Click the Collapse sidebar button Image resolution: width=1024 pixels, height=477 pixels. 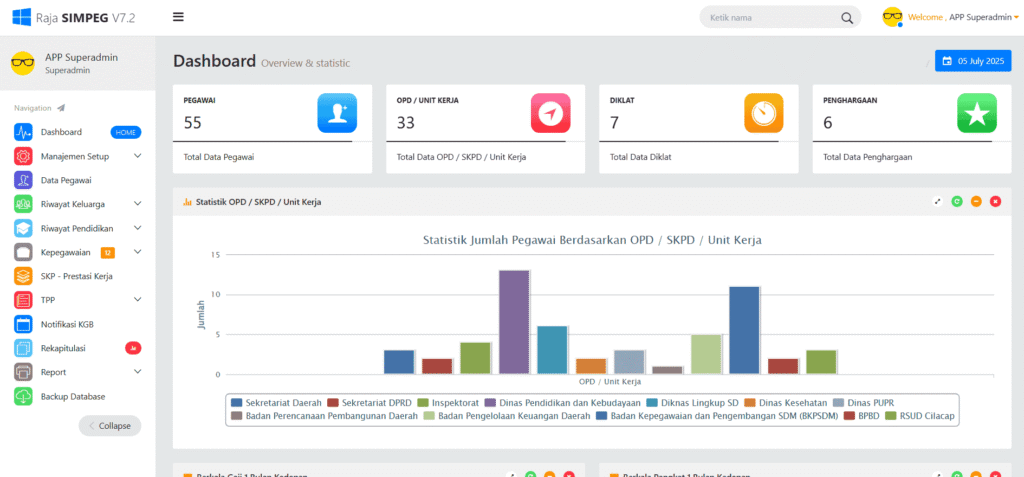click(x=110, y=425)
